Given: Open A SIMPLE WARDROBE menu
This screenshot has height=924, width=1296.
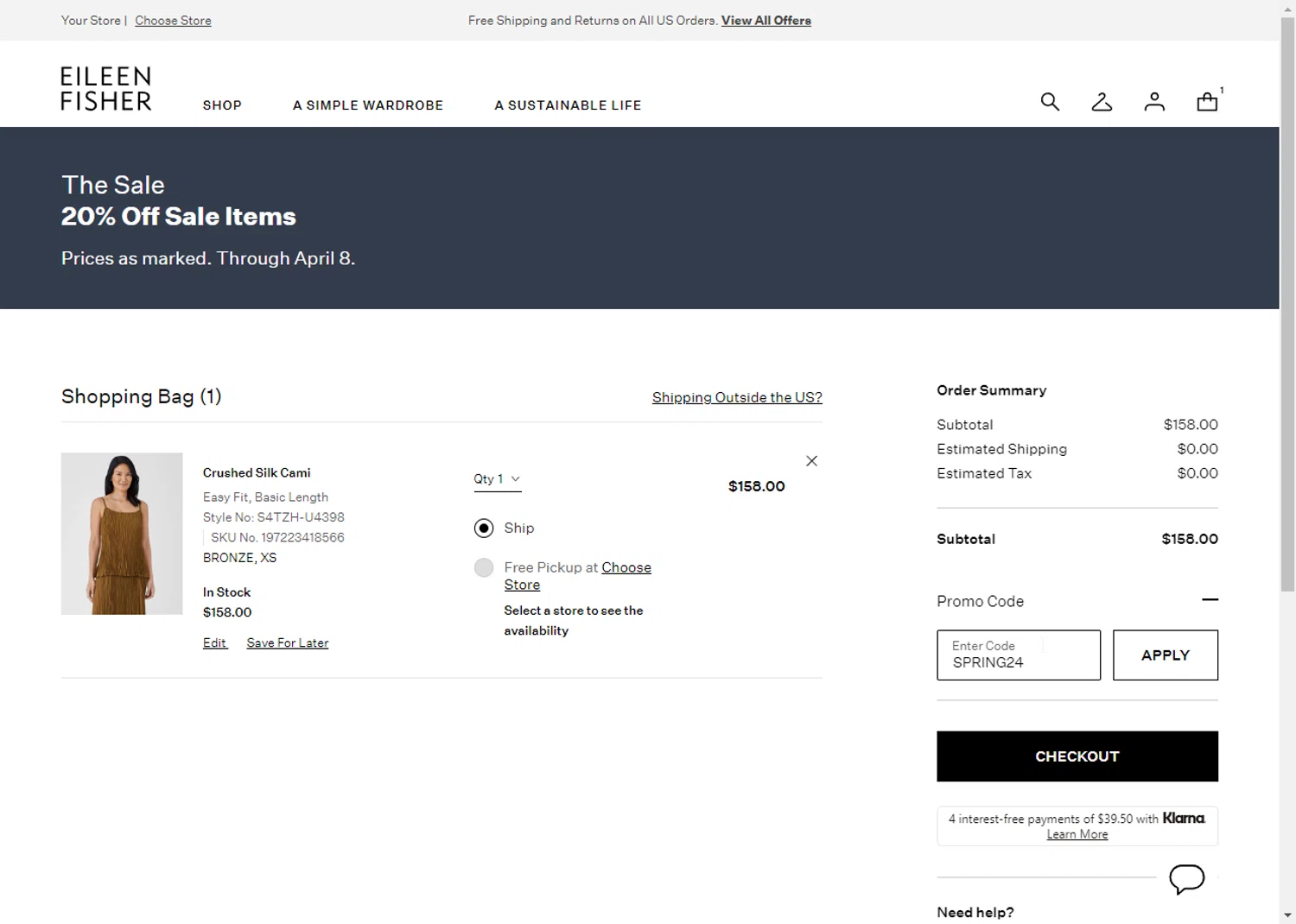Looking at the screenshot, I should coord(368,105).
